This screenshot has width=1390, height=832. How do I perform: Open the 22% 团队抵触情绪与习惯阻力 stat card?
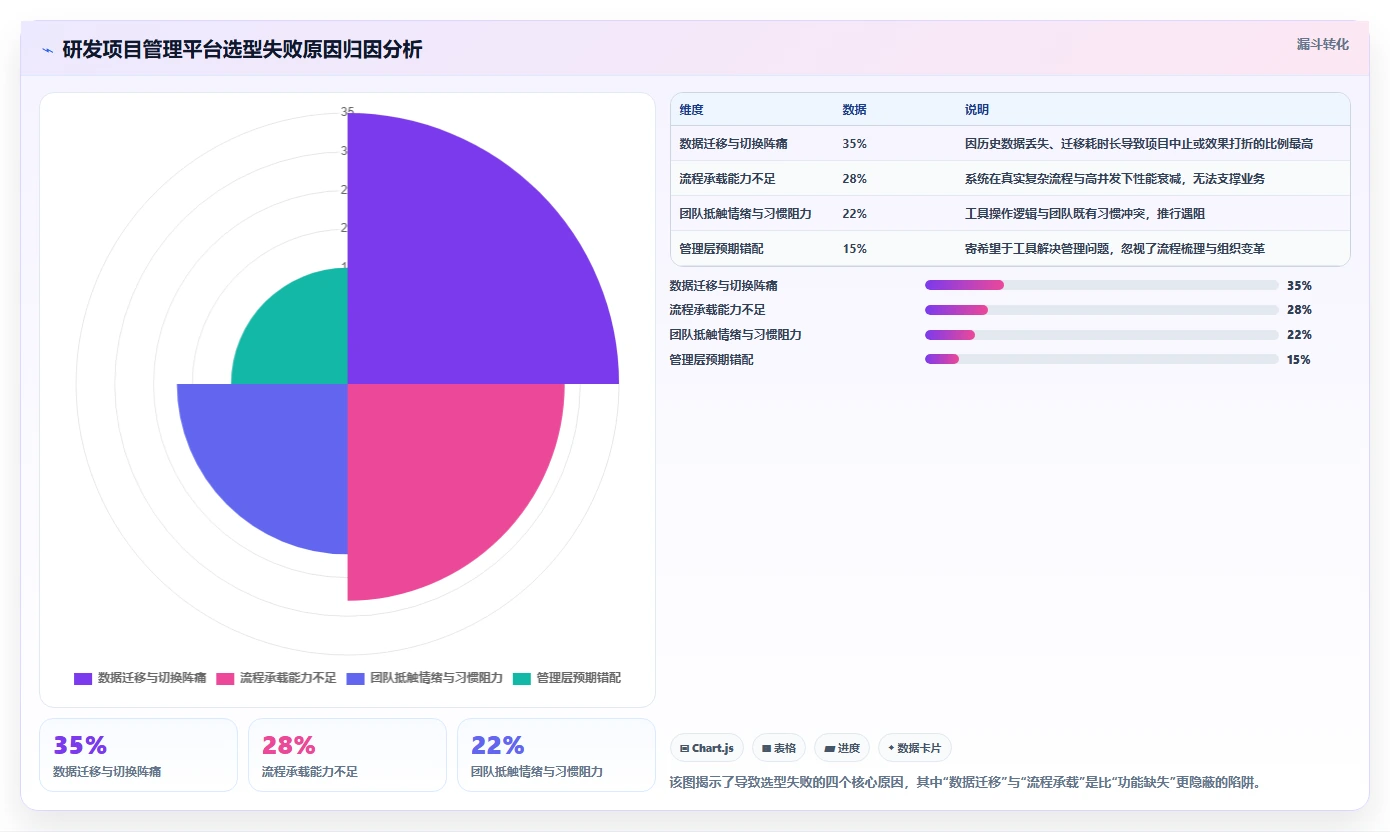pos(556,755)
